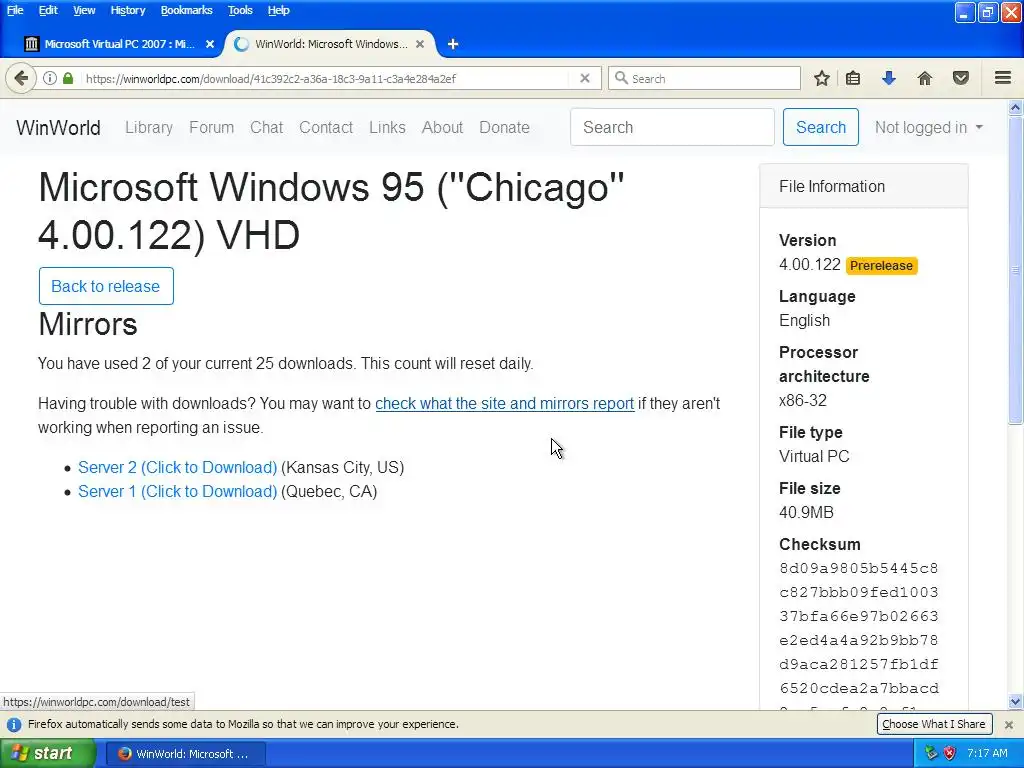The image size is (1024, 768).
Task: Open the Chat nav link
Action: [x=266, y=127]
